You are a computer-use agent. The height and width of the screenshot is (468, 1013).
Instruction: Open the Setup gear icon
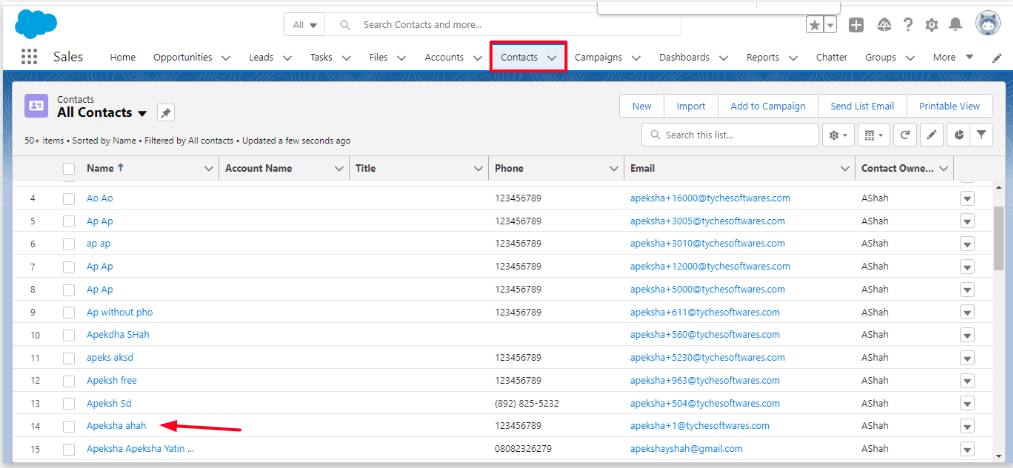932,25
